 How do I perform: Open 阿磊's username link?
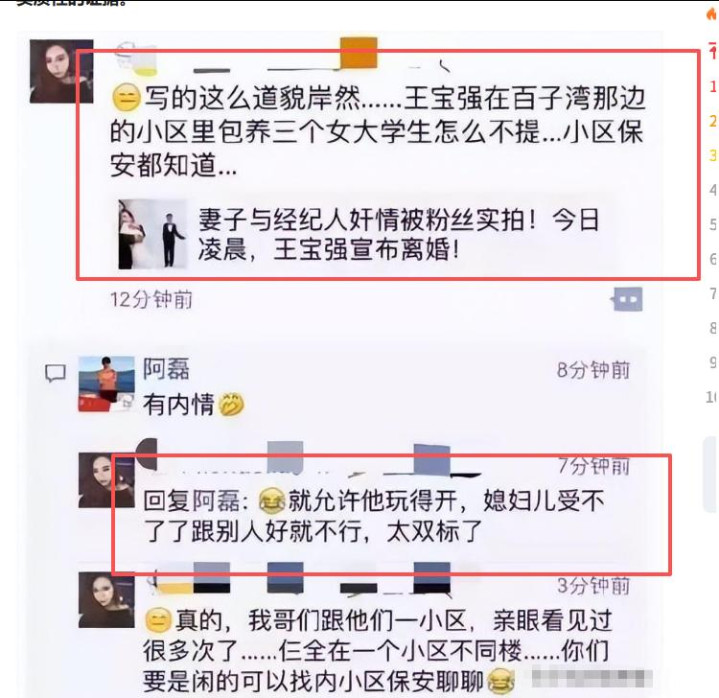[166, 369]
